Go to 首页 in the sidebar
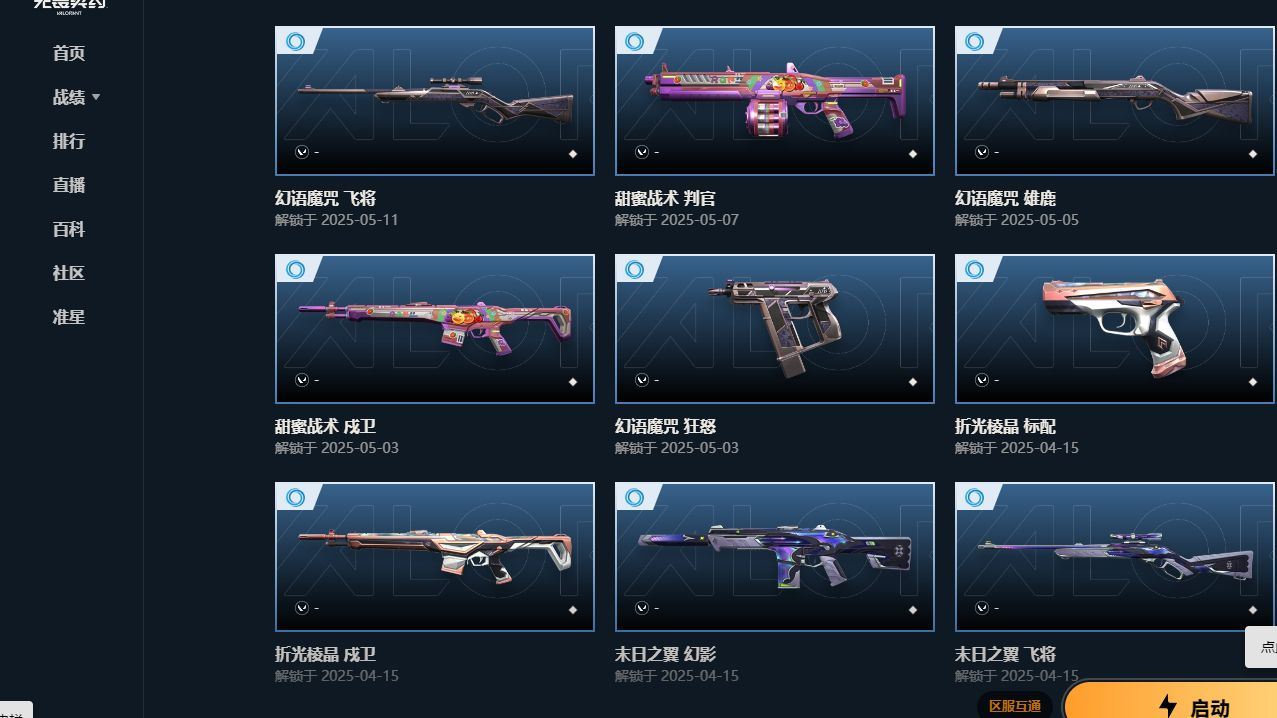Viewport: 1277px width, 718px height. coord(69,53)
